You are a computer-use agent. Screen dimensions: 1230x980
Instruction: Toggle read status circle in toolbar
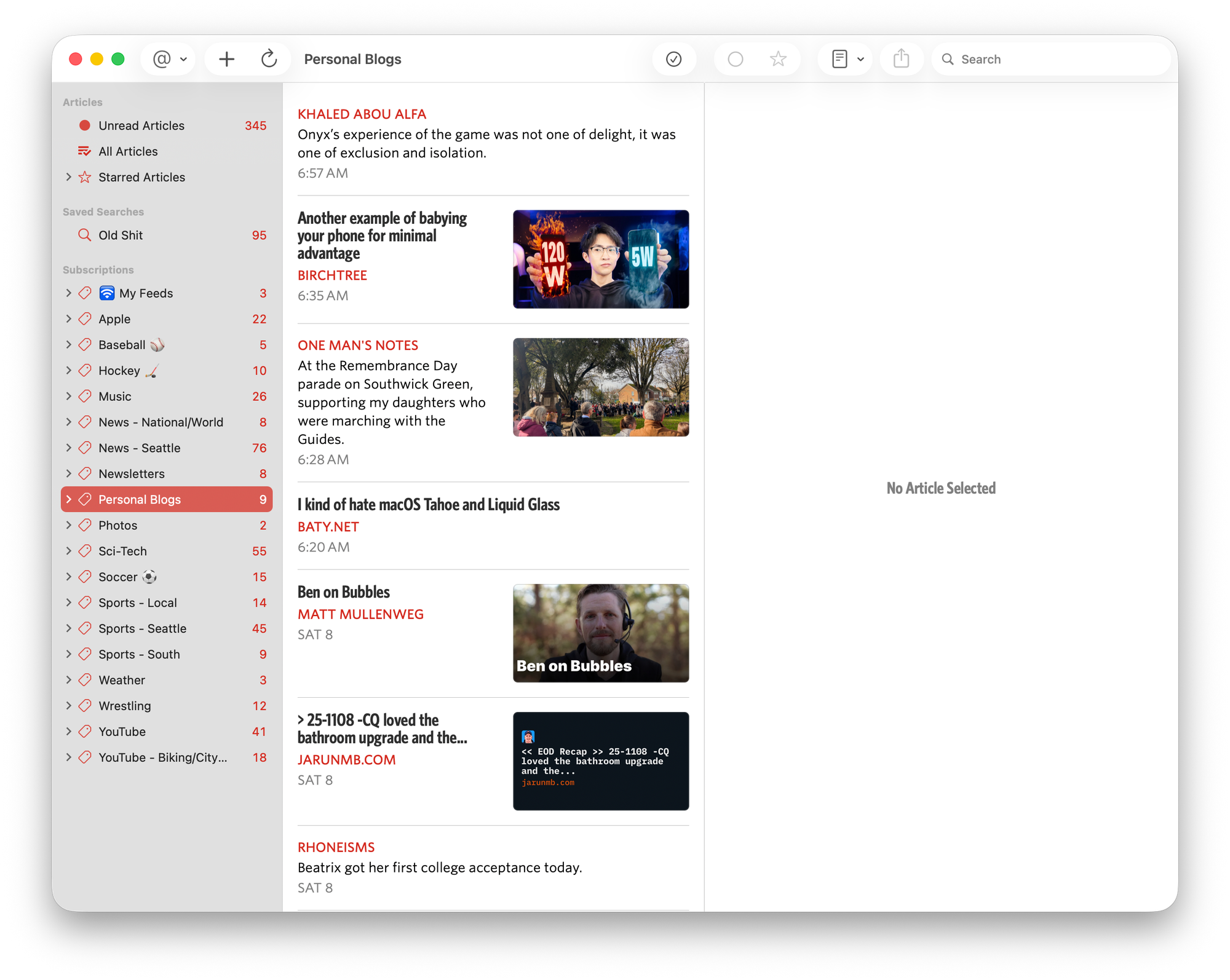735,59
